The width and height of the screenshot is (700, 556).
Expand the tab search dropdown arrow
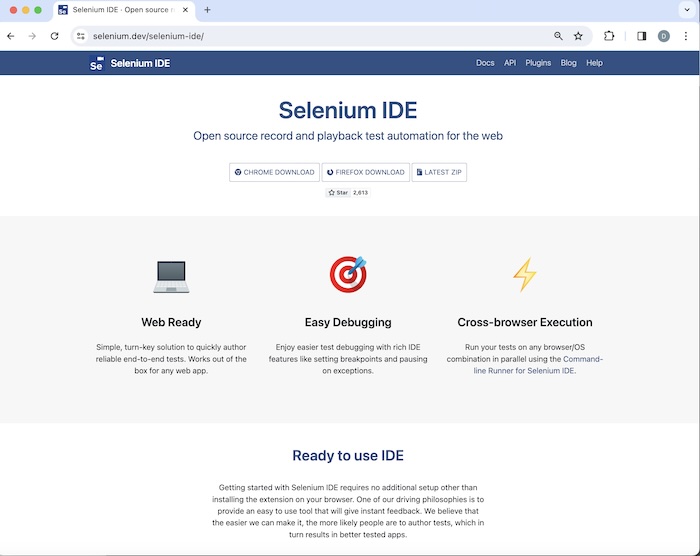[687, 10]
